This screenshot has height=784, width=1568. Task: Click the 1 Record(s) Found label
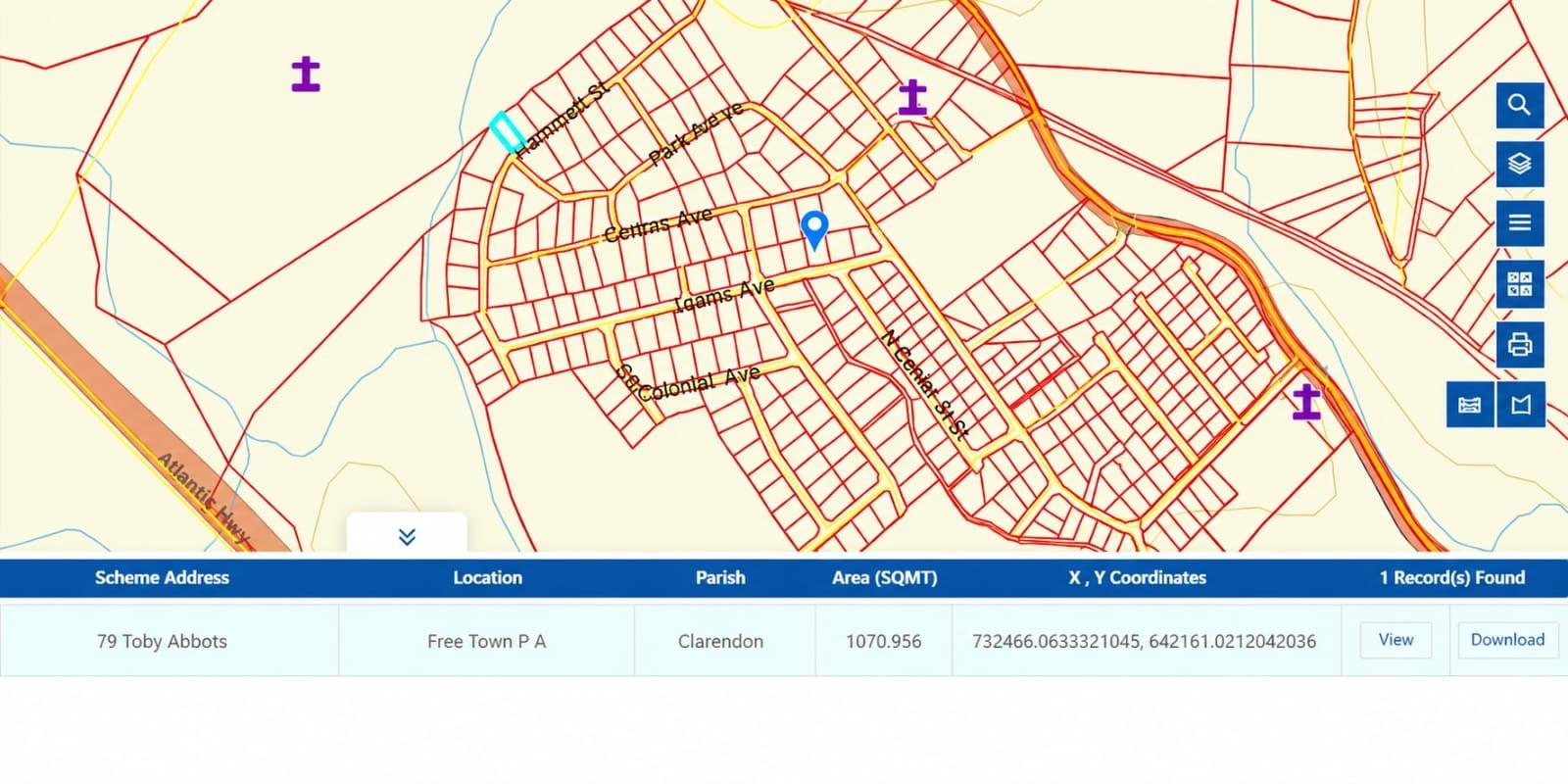[x=1451, y=577]
